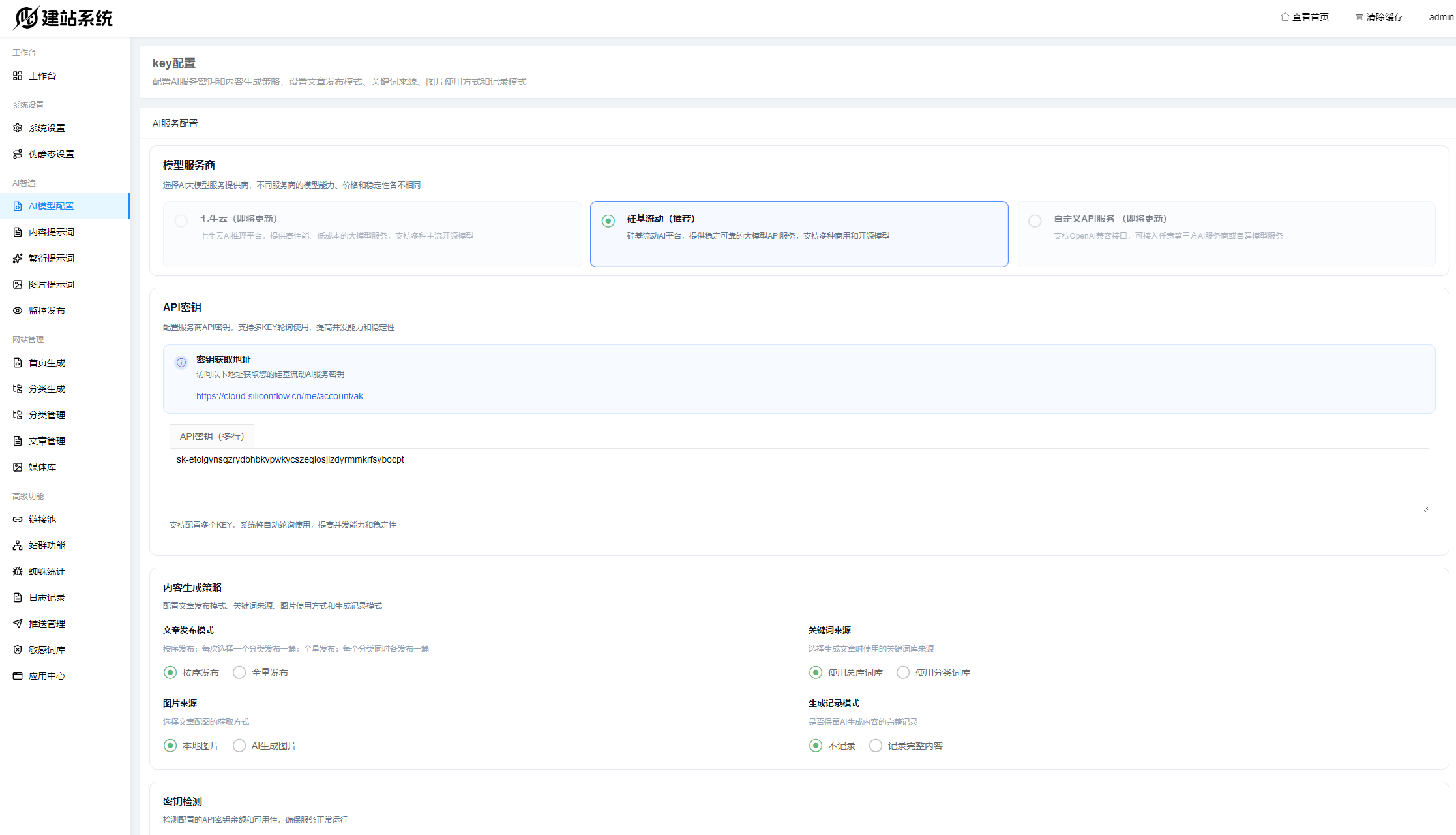Open the siliconflow account key link
Image resolution: width=1456 pixels, height=835 pixels.
pos(280,396)
